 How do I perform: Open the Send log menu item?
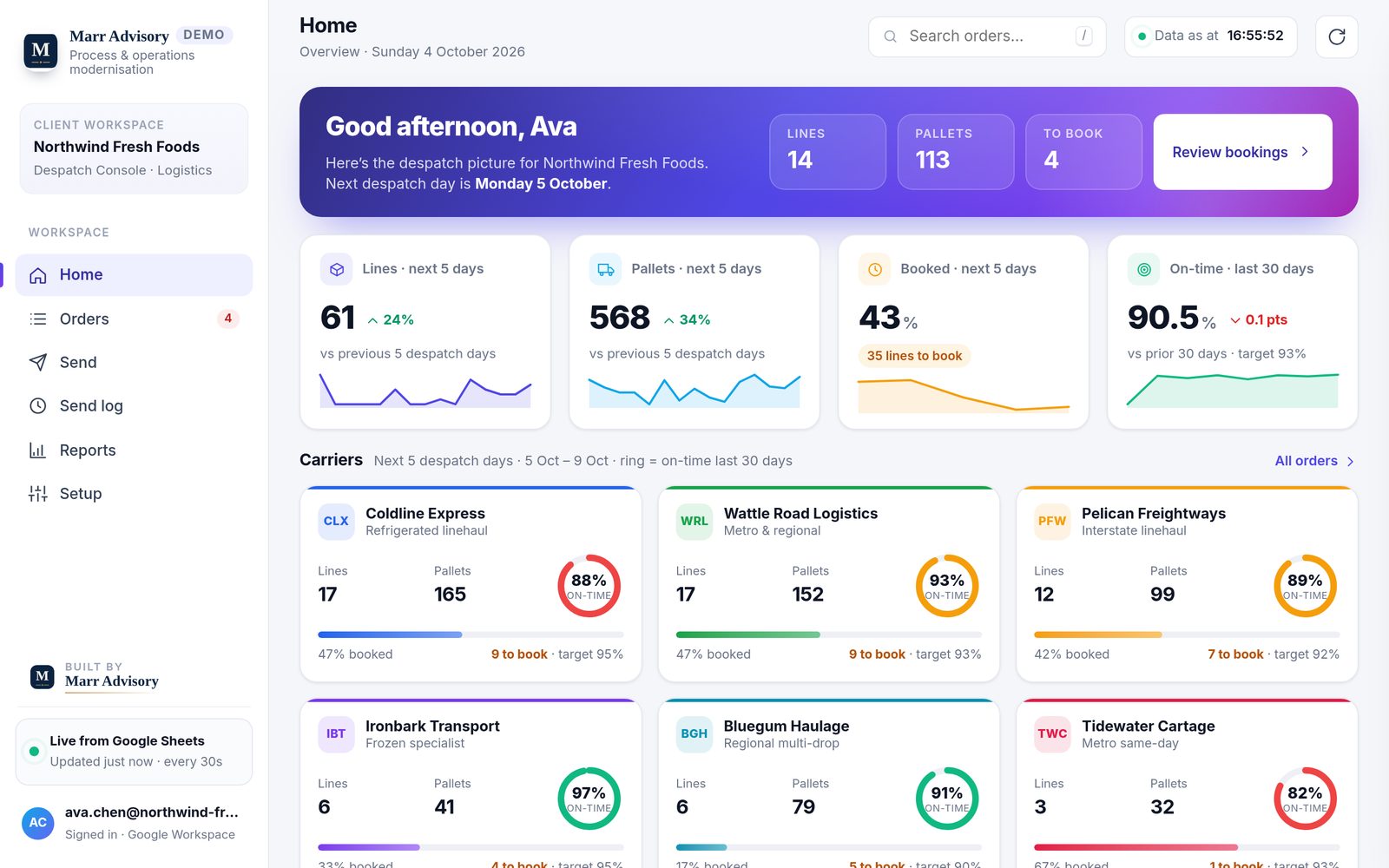pyautogui.click(x=134, y=405)
